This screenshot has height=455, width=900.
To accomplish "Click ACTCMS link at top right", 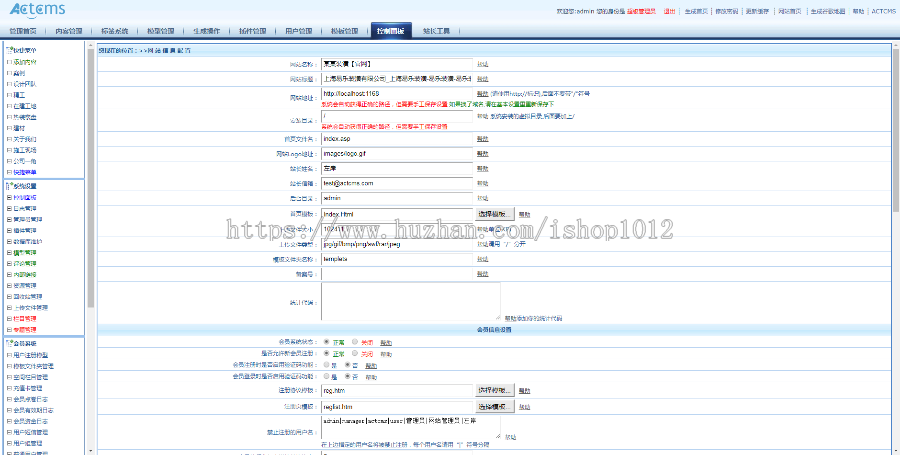I will click(x=883, y=11).
